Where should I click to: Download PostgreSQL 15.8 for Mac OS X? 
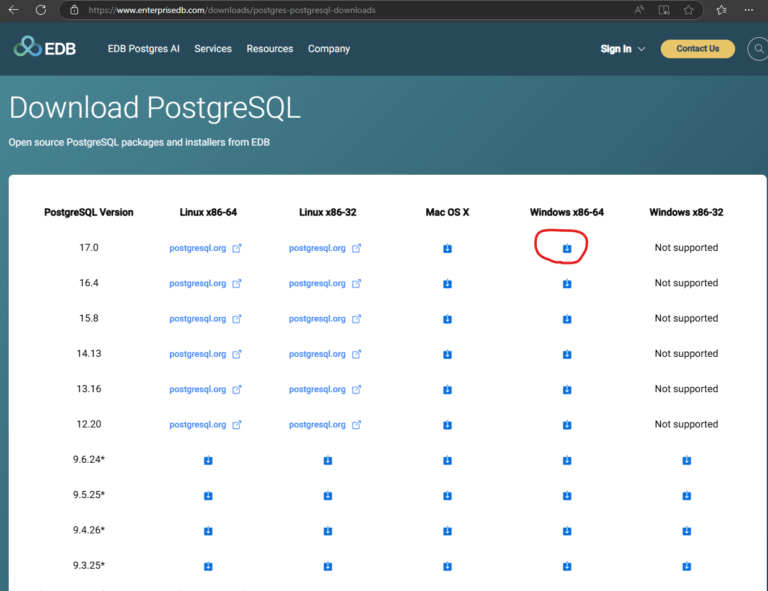tap(447, 319)
